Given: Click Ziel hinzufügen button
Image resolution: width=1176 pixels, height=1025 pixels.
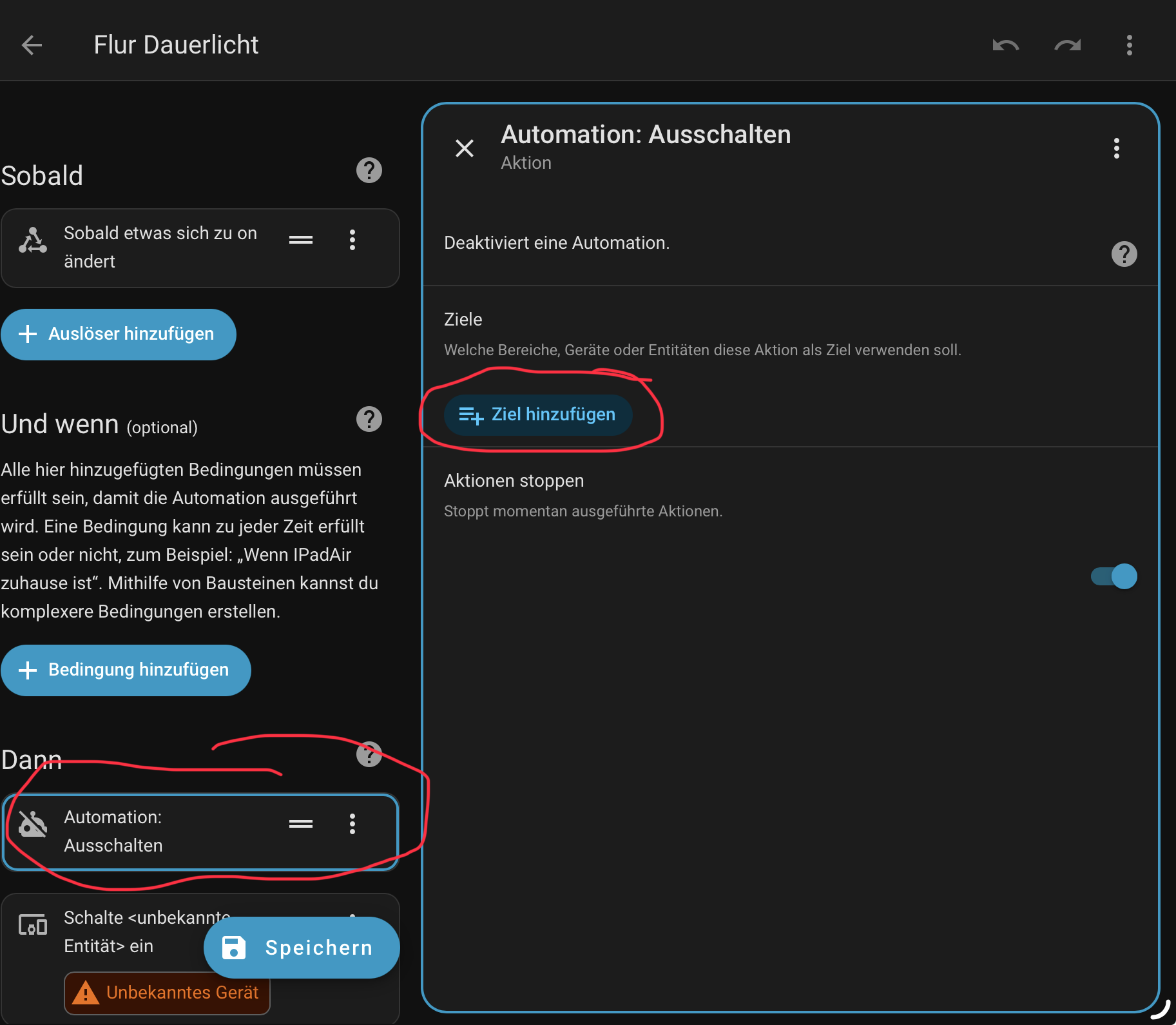Looking at the screenshot, I should (537, 415).
